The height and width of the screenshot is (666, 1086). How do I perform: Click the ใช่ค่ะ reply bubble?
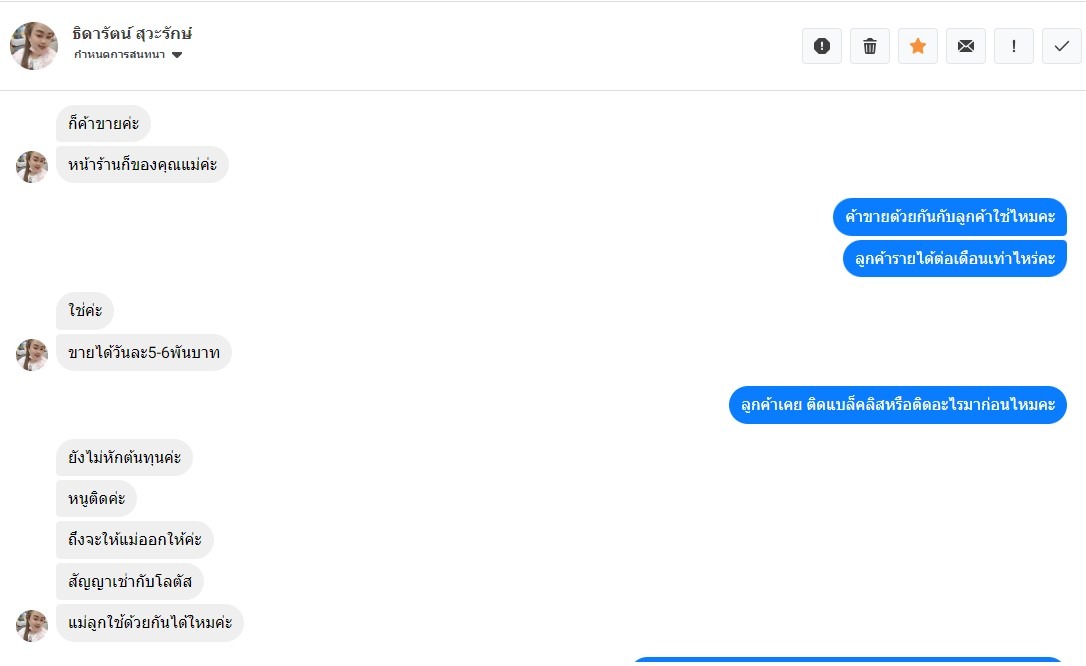[x=85, y=311]
